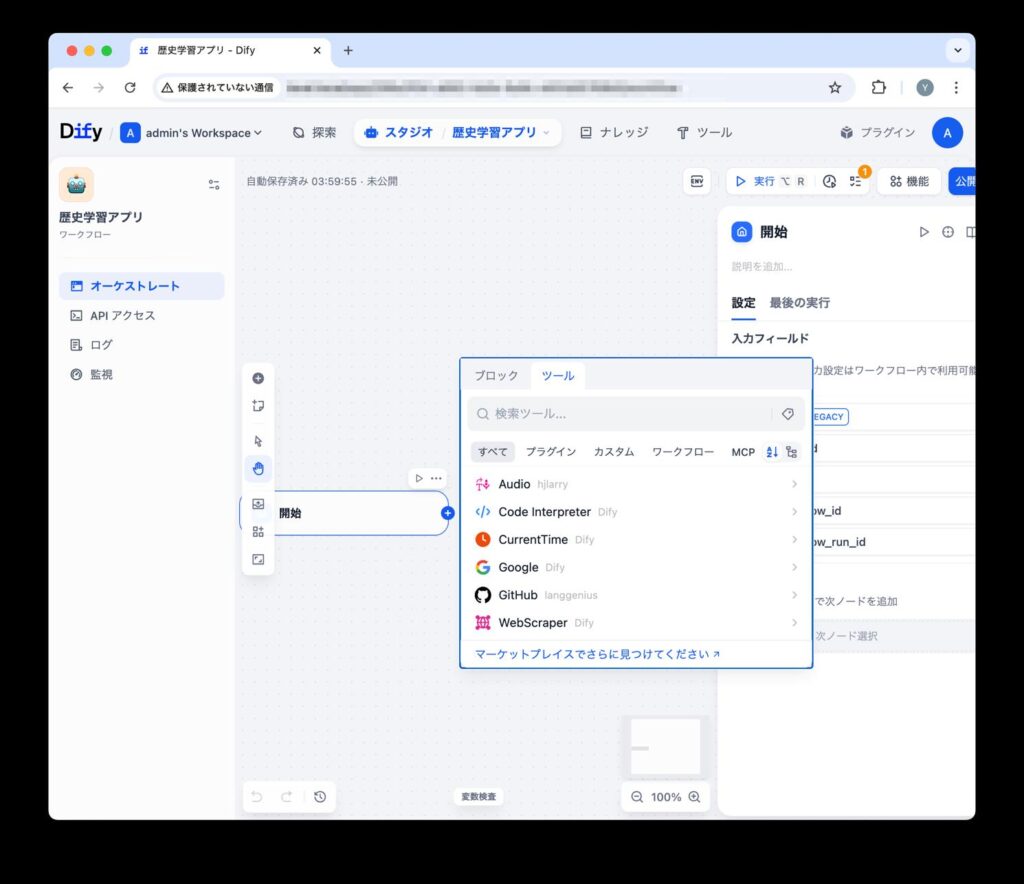This screenshot has width=1024, height=884.
Task: Click the tag filter icon in search bar
Action: tap(787, 414)
